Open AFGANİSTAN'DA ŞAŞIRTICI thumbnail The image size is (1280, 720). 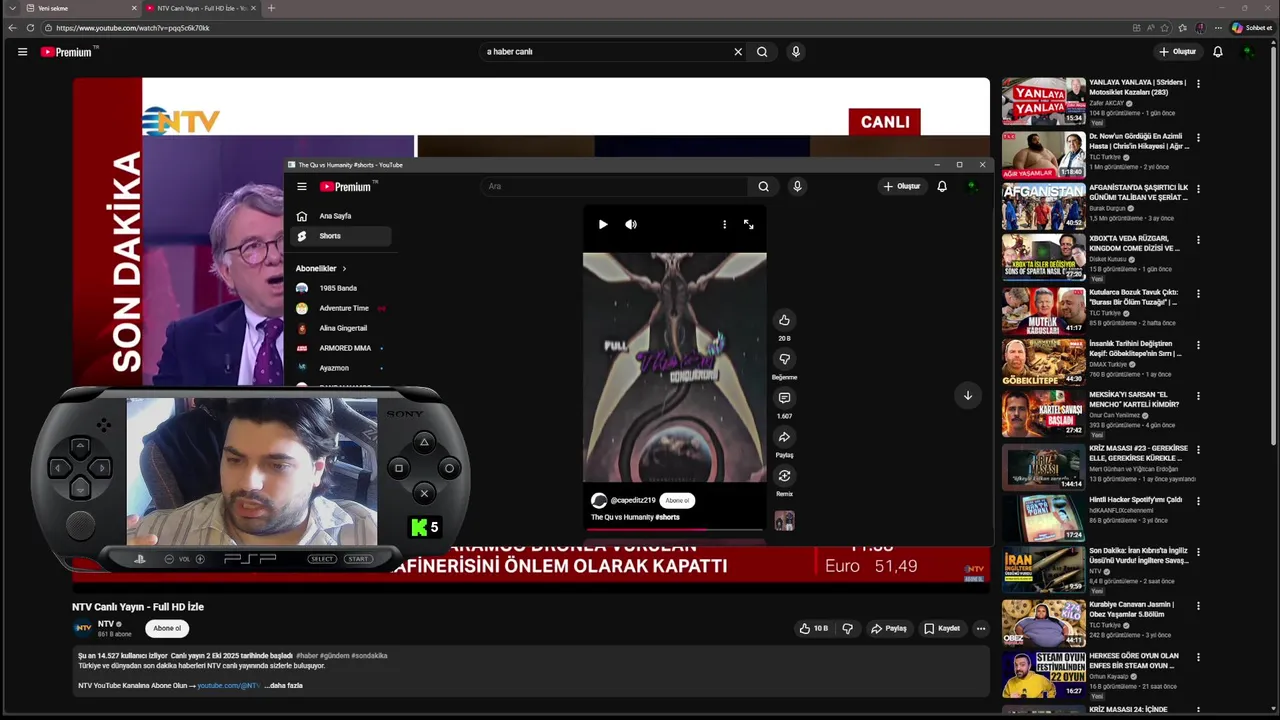(1043, 206)
